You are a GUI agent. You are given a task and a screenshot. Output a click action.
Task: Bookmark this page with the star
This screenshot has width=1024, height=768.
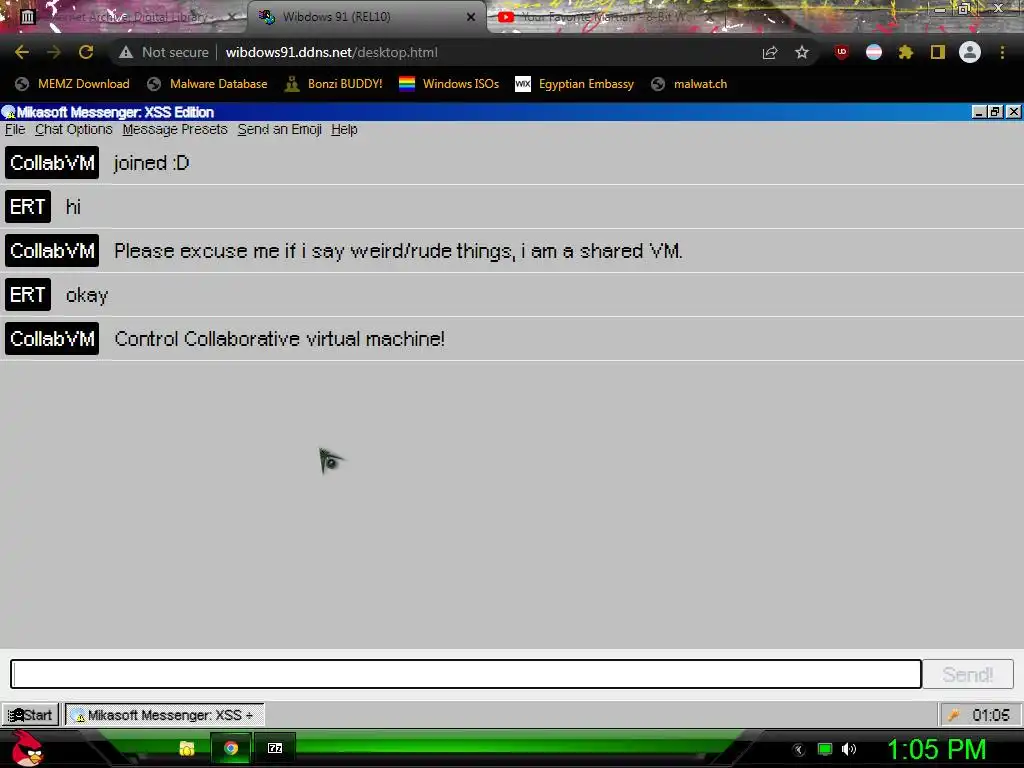pyautogui.click(x=802, y=52)
